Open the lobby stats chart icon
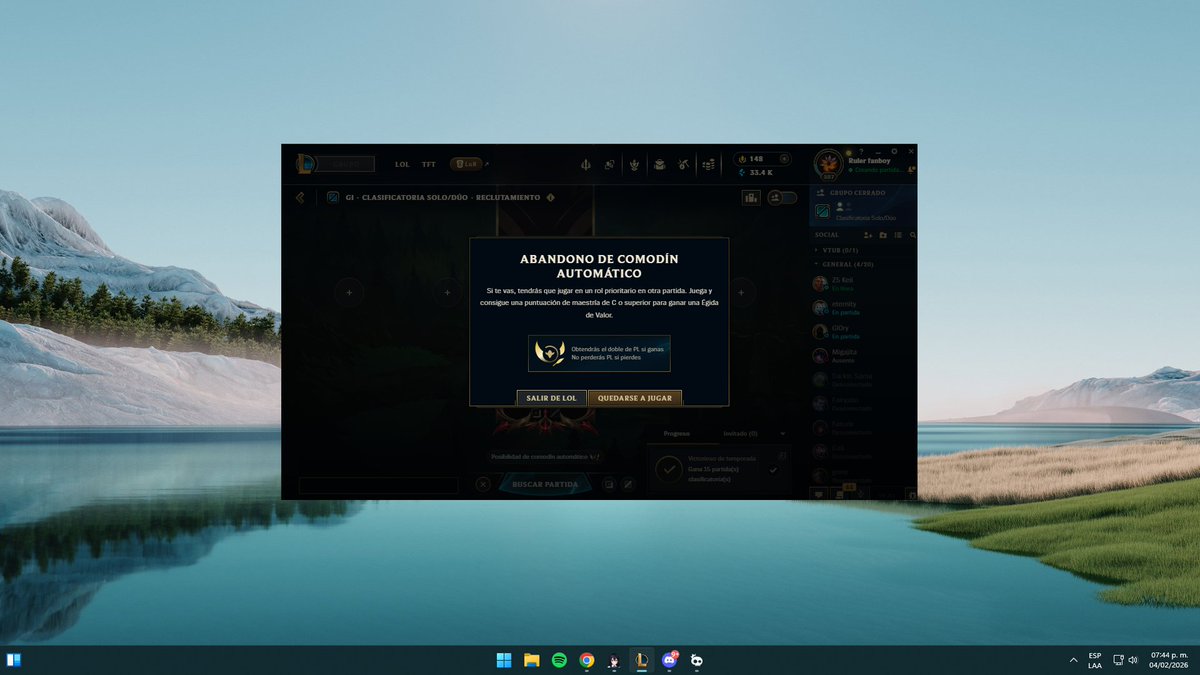Viewport: 1200px width, 675px height. tap(751, 198)
